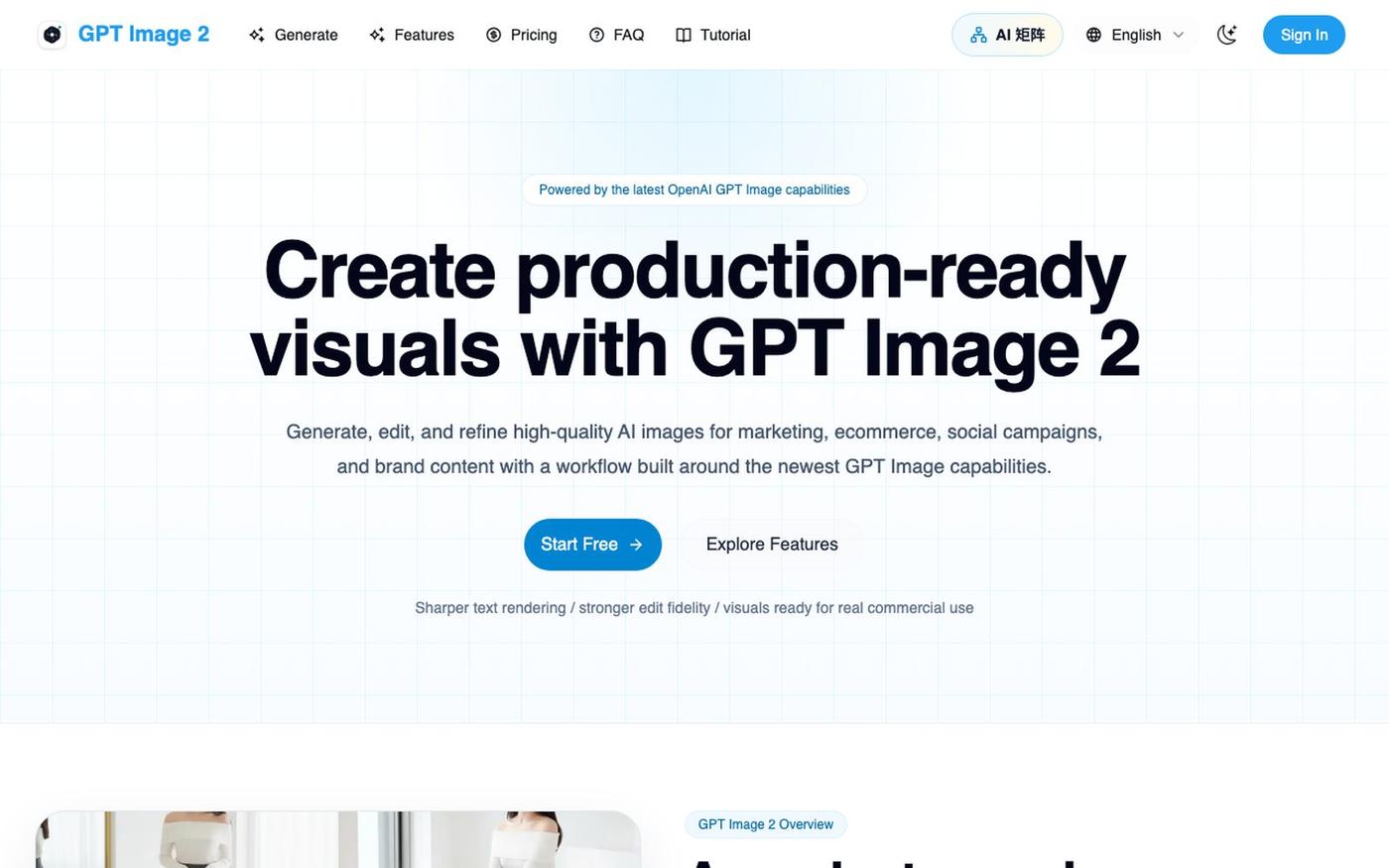This screenshot has width=1389, height=868.
Task: Click the 'Generate, edit, and refine' description text
Action: (694, 449)
